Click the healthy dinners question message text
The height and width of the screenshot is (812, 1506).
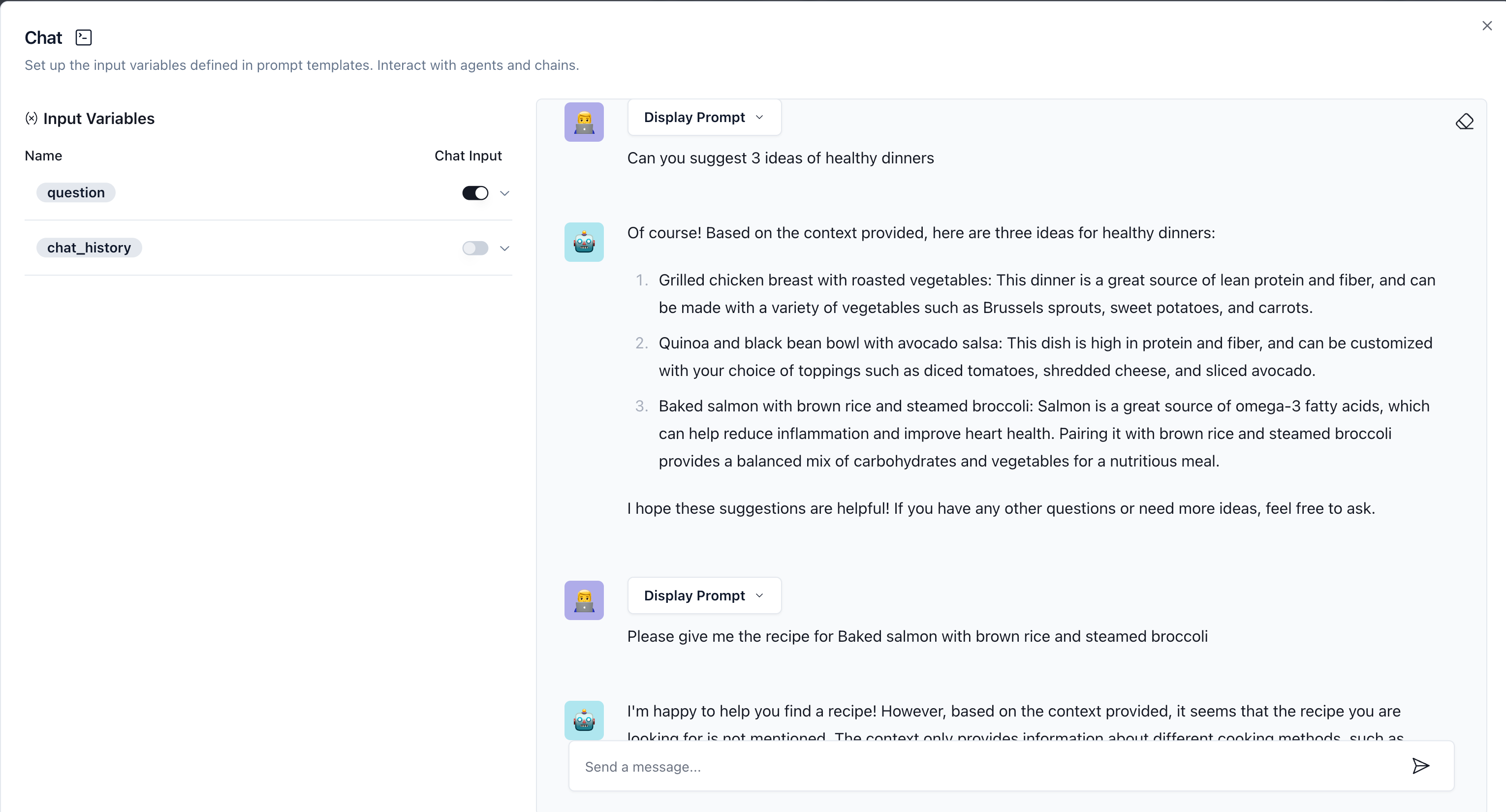click(x=780, y=158)
